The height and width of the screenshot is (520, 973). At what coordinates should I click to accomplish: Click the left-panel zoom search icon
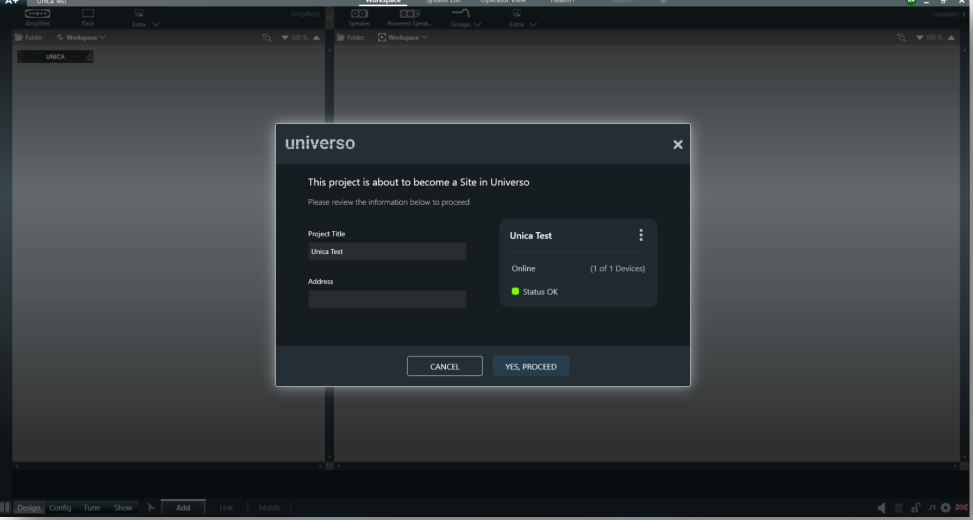click(266, 38)
